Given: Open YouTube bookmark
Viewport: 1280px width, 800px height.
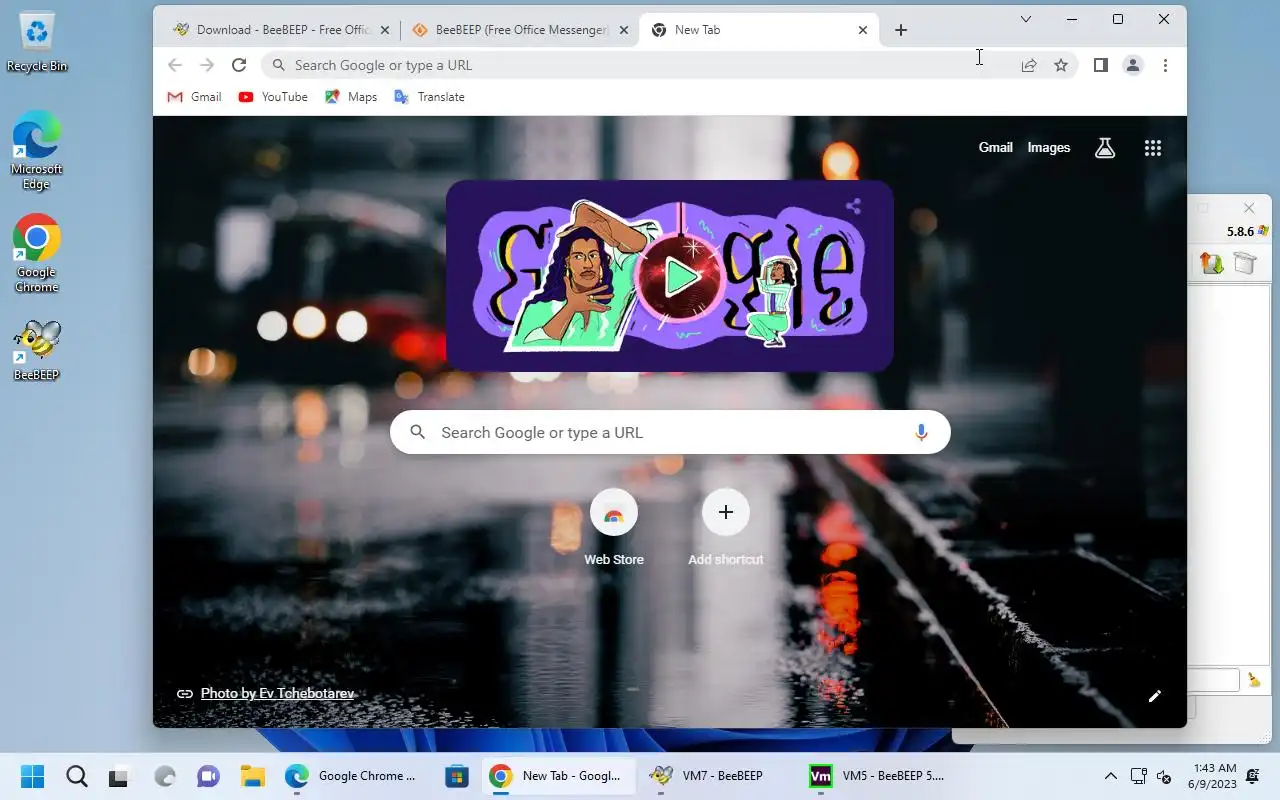Looking at the screenshot, I should [x=273, y=97].
